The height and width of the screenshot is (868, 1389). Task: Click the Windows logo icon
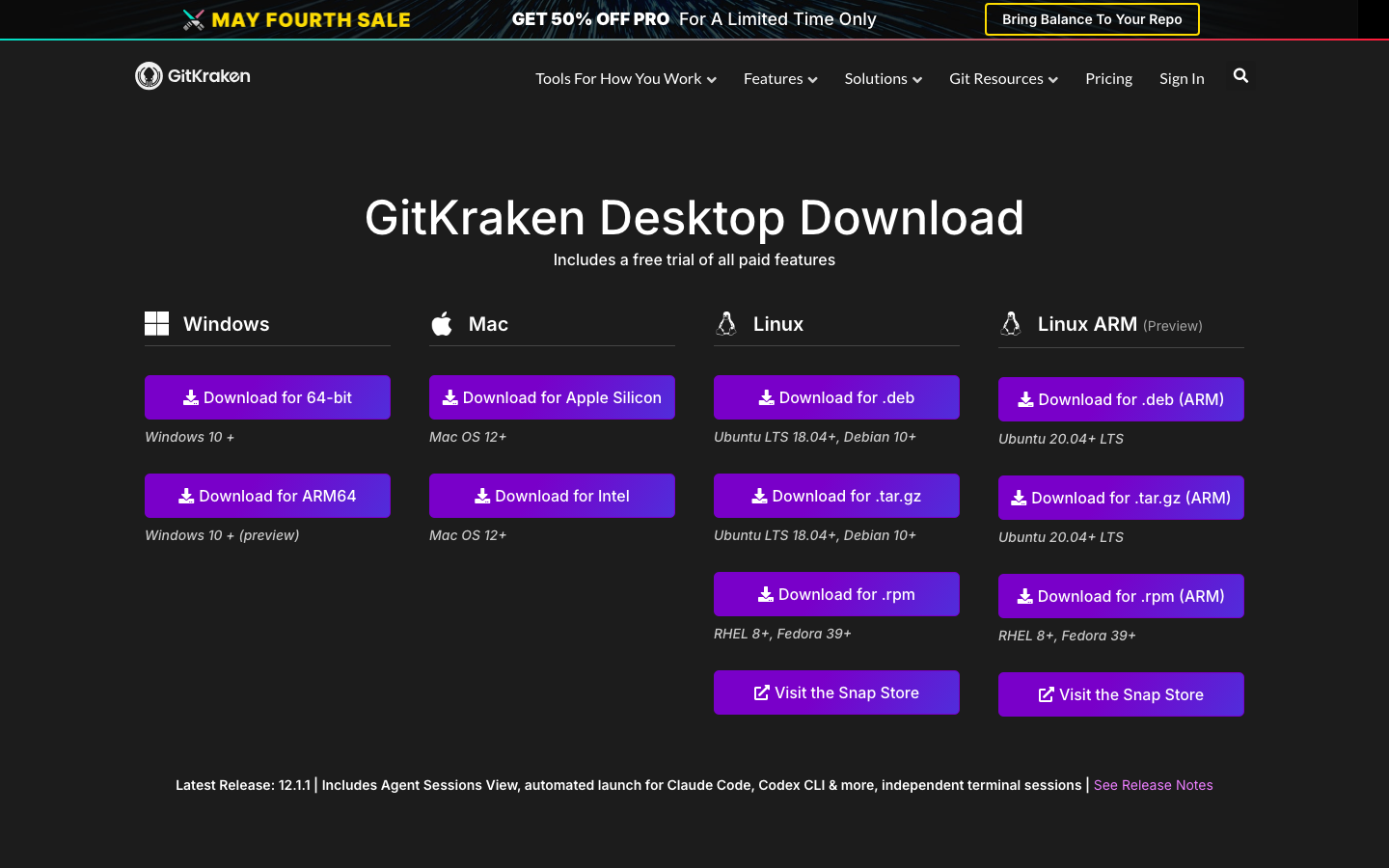click(x=156, y=323)
